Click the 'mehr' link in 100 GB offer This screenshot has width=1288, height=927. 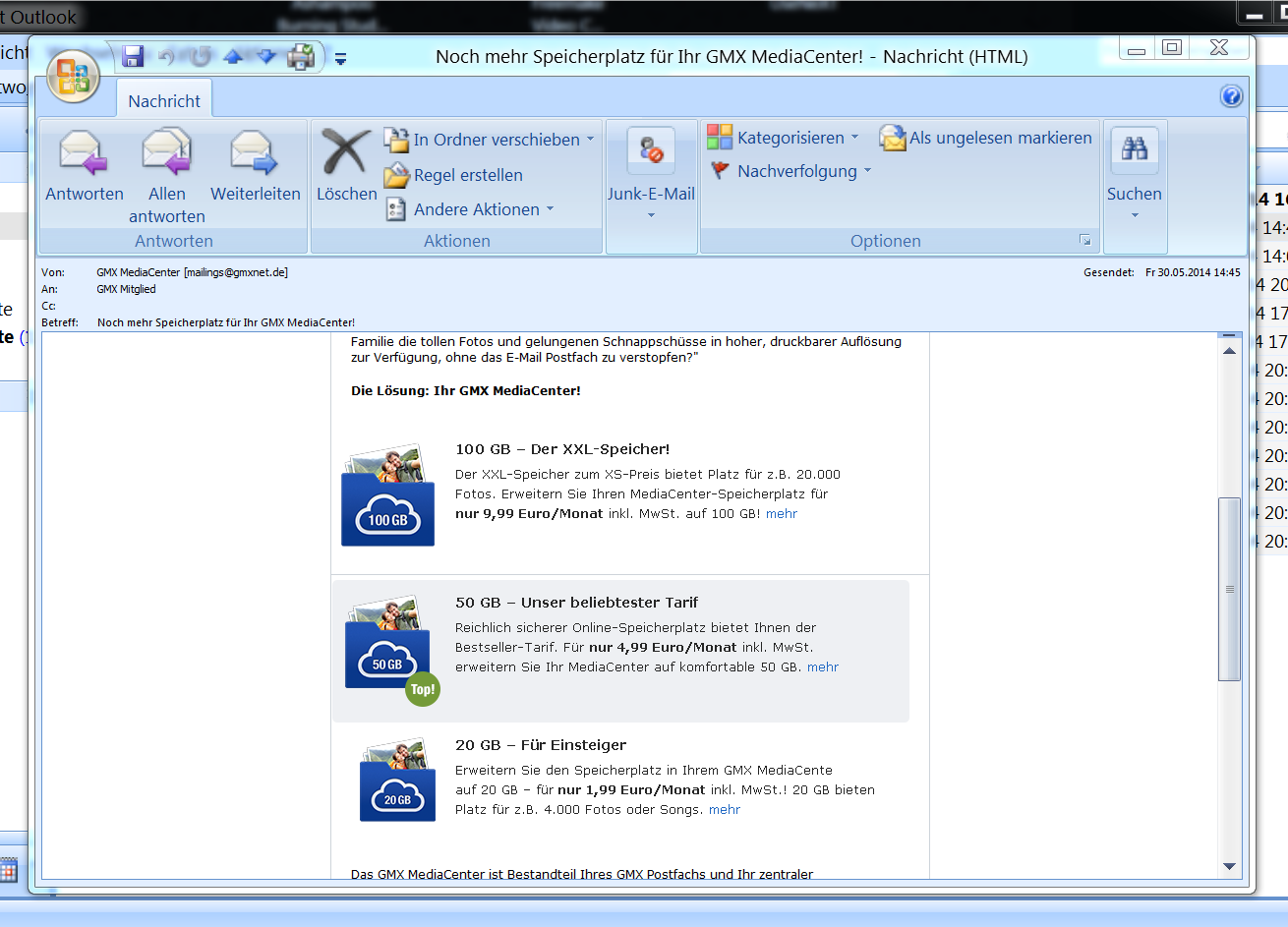pyautogui.click(x=782, y=513)
